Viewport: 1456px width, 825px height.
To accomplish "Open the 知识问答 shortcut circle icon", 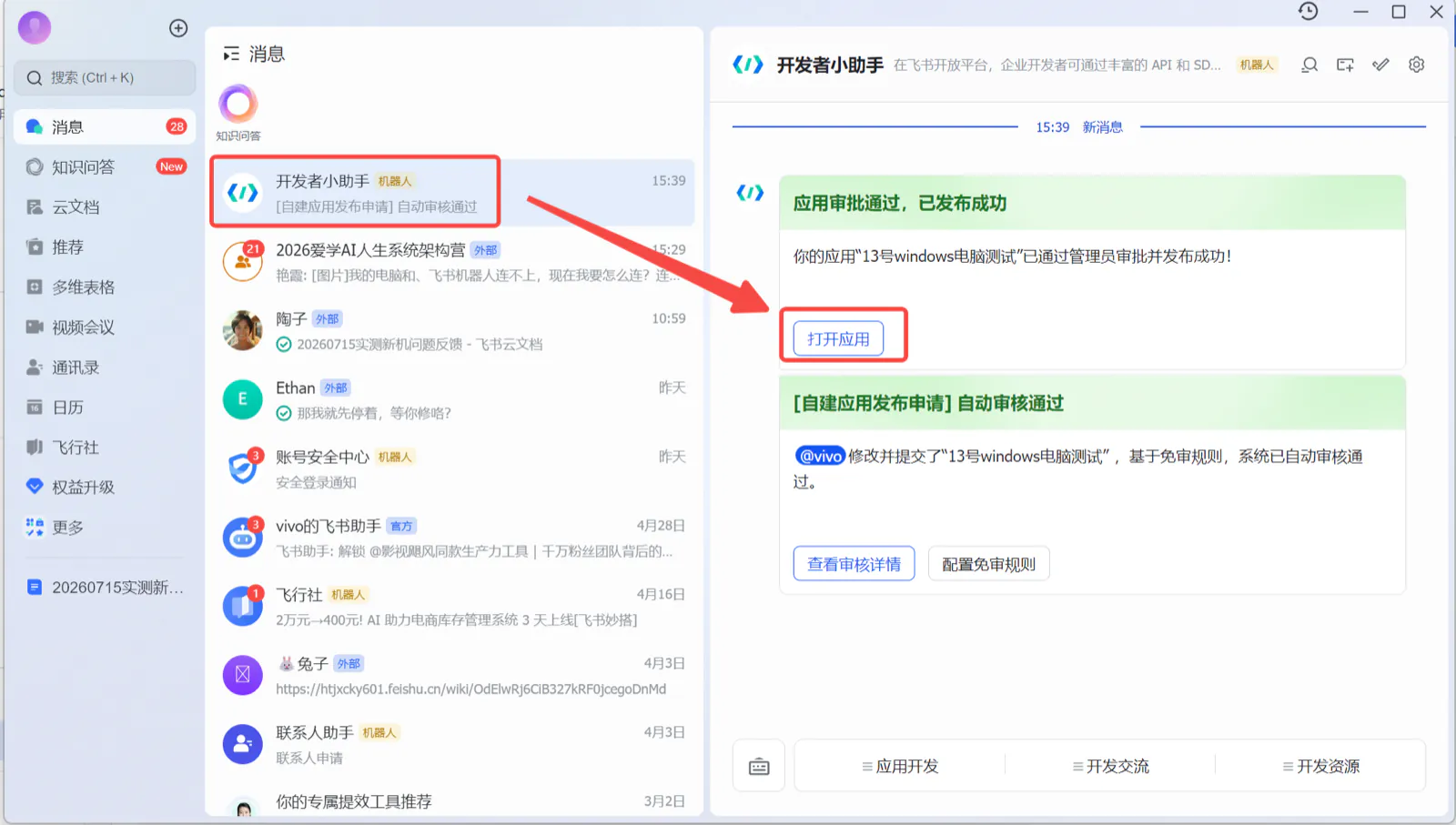I will click(x=238, y=104).
